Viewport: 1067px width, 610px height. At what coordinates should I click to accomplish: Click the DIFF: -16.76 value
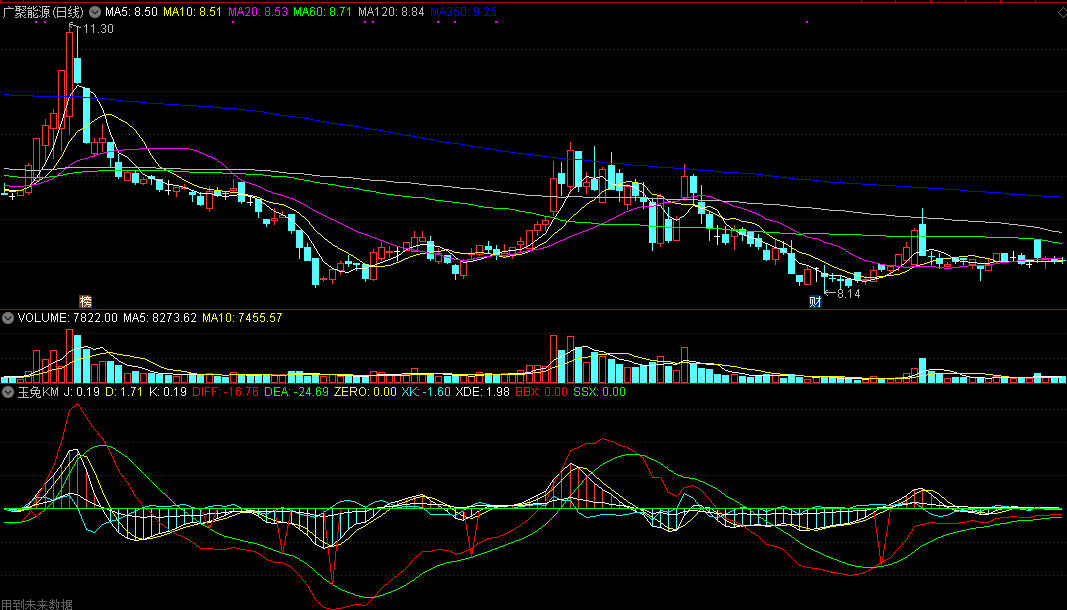225,392
